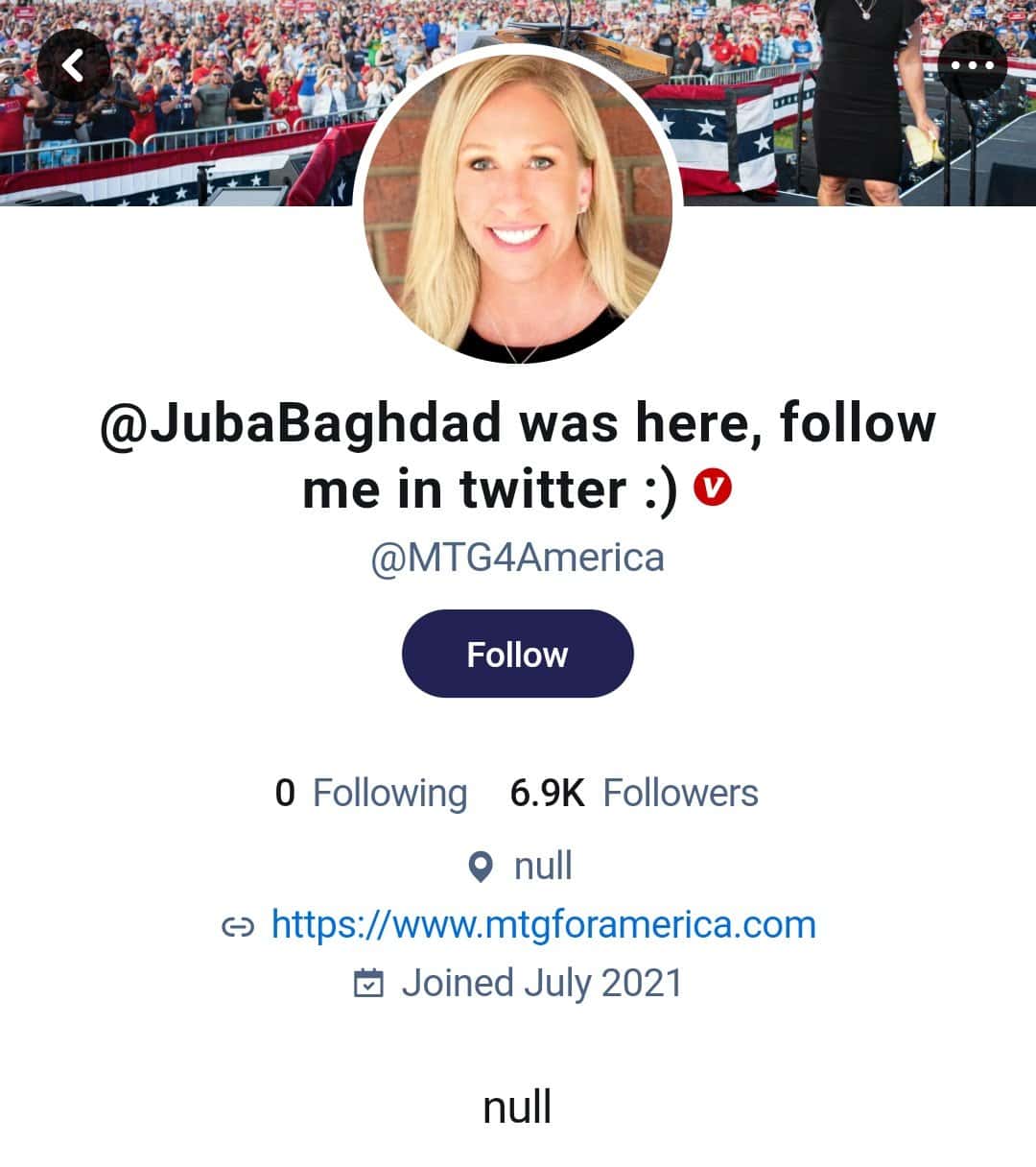Go back using the left arrow icon

coord(73,65)
